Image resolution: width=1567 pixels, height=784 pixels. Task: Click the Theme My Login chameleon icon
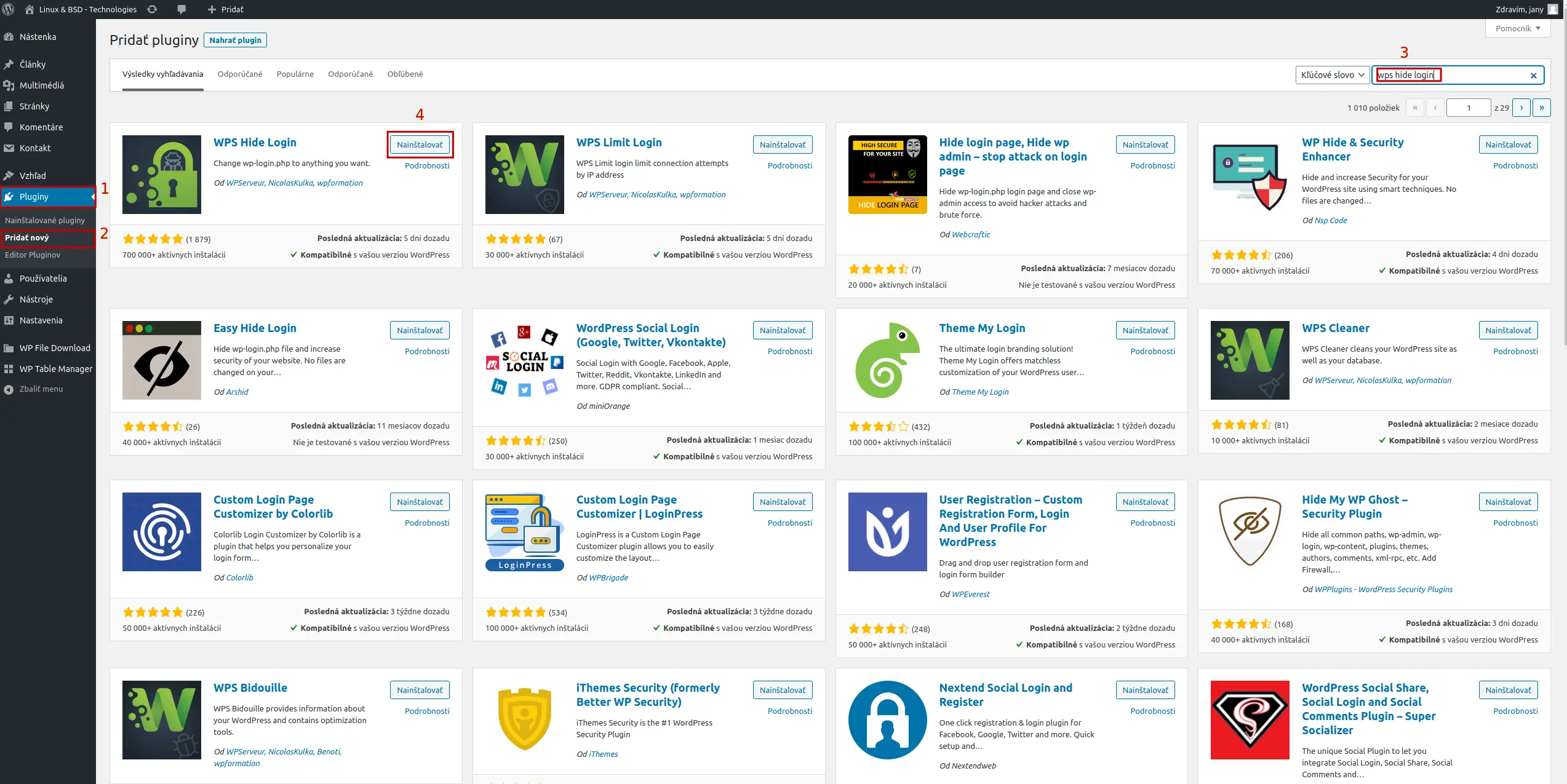click(887, 360)
